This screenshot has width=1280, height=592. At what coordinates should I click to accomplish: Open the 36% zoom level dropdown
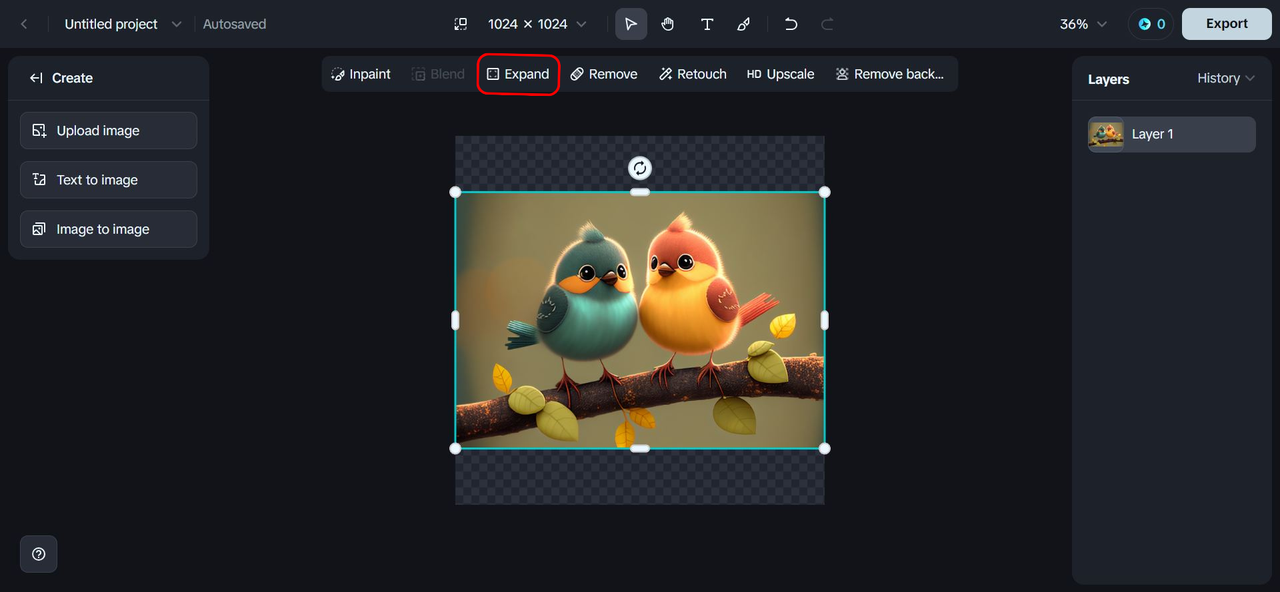coord(1084,24)
